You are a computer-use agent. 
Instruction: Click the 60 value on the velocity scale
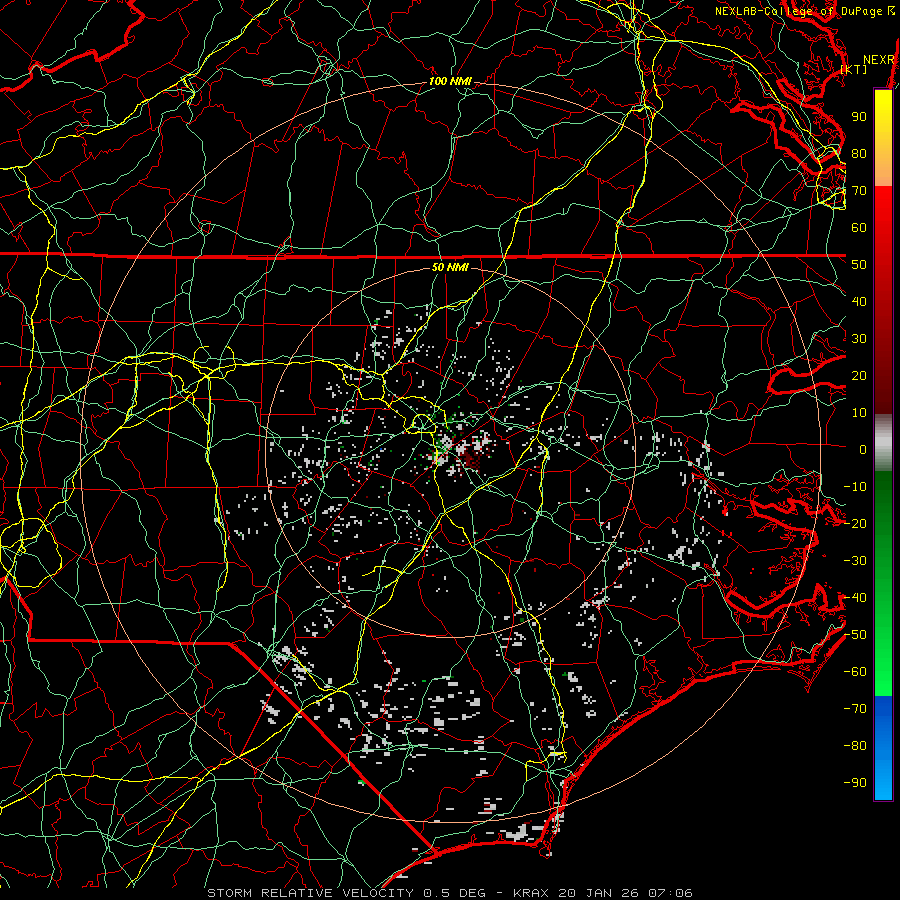pyautogui.click(x=859, y=228)
